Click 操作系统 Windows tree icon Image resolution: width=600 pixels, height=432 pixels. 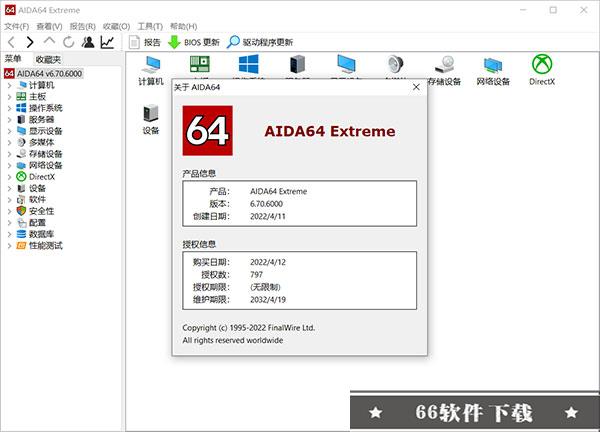21,108
